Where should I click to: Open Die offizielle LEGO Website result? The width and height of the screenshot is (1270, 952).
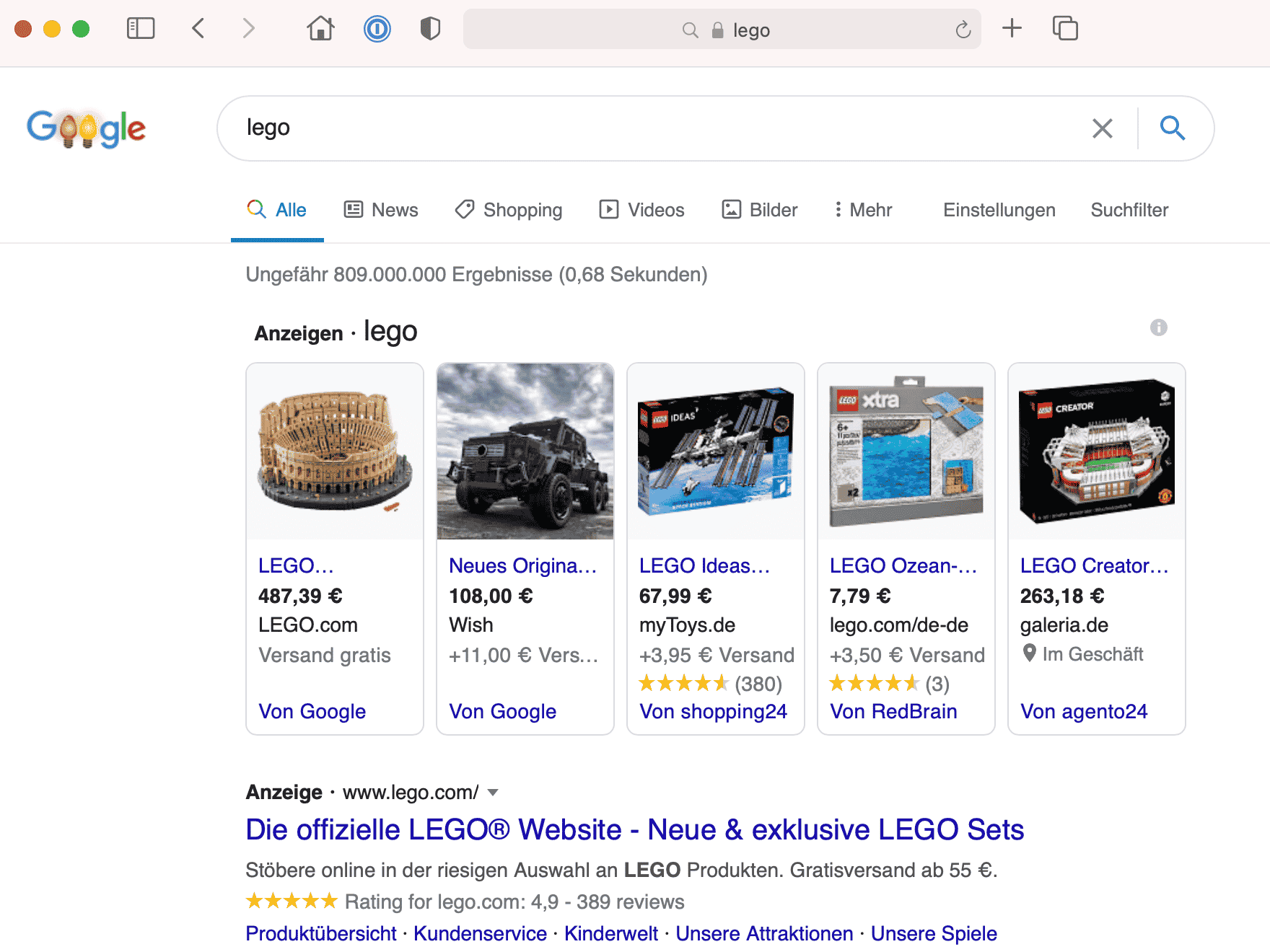click(635, 829)
